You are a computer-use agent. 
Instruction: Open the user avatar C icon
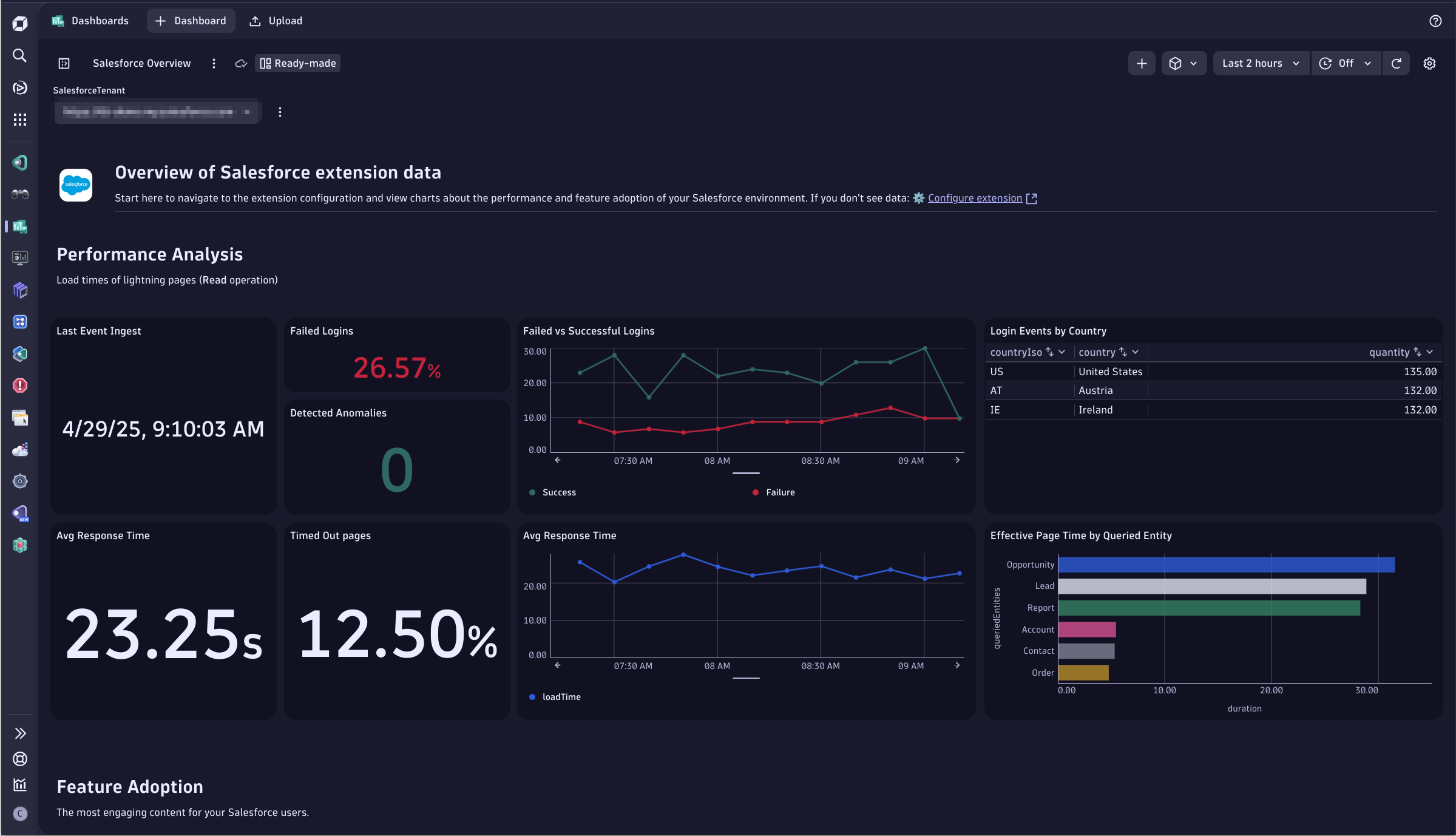tap(19, 814)
